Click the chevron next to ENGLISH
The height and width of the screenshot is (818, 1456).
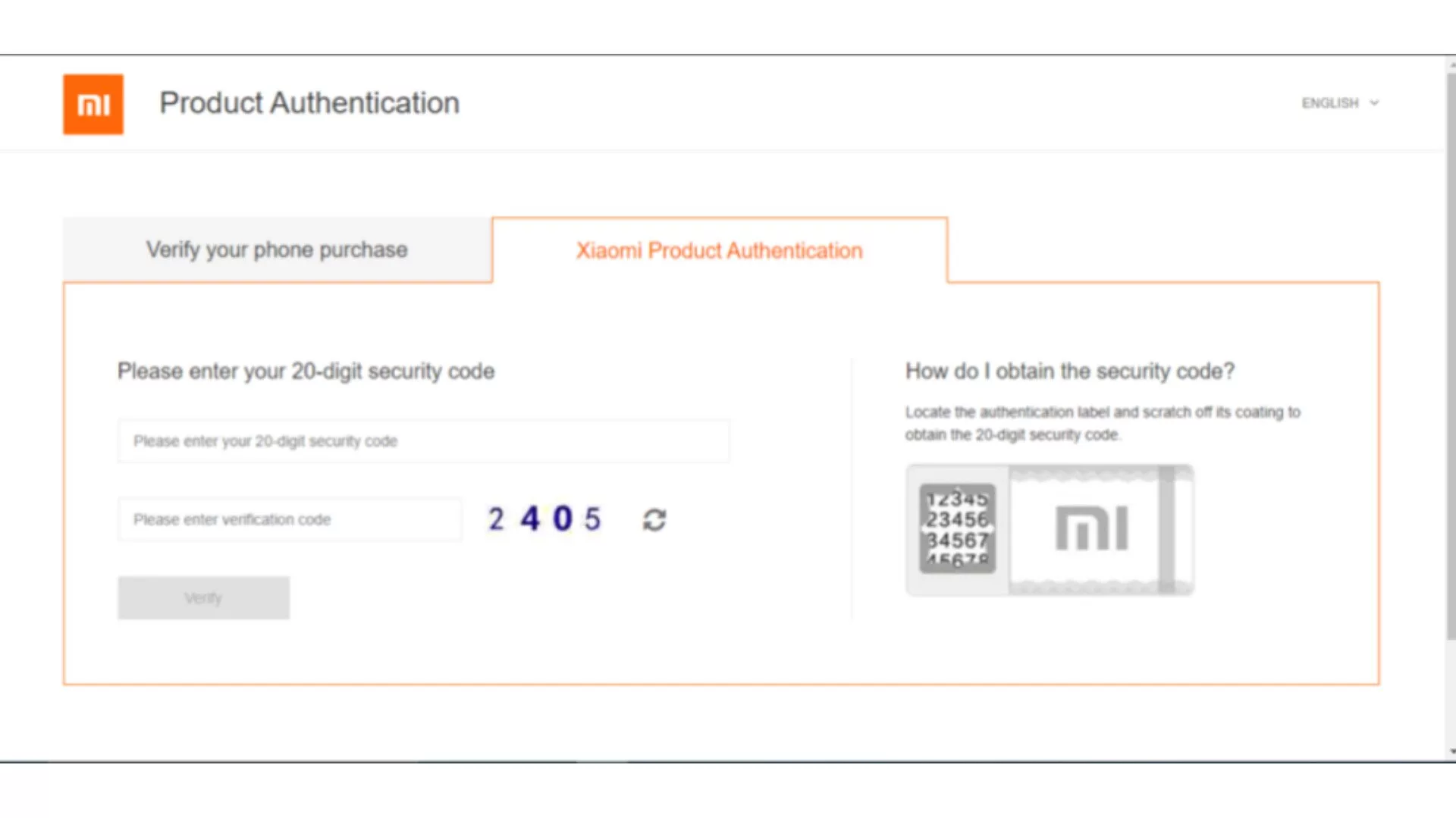point(1374,103)
